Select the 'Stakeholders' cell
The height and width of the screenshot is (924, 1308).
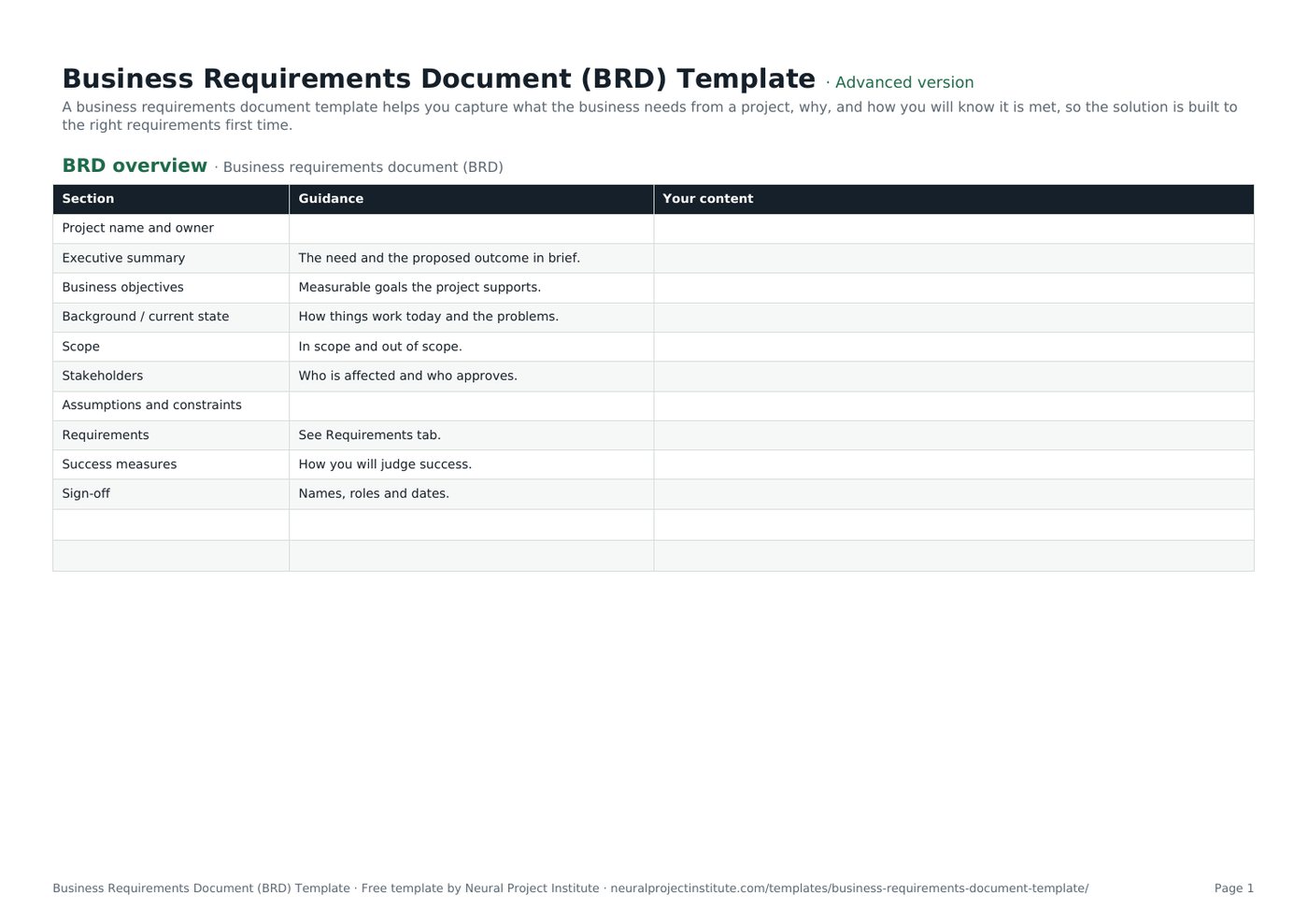[x=171, y=377]
